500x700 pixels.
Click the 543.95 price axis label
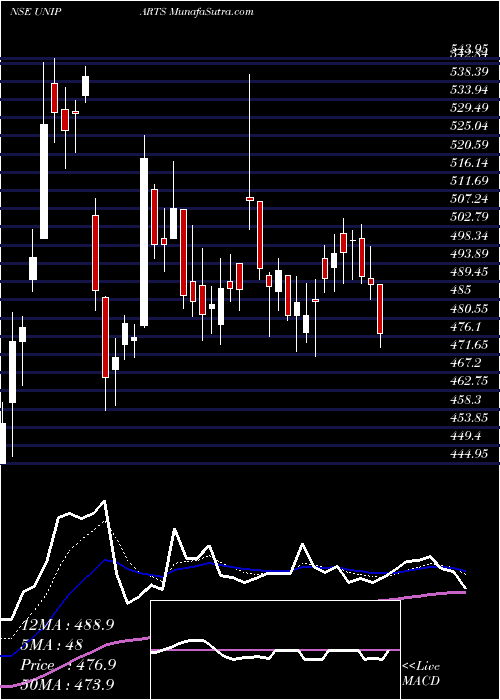468,48
